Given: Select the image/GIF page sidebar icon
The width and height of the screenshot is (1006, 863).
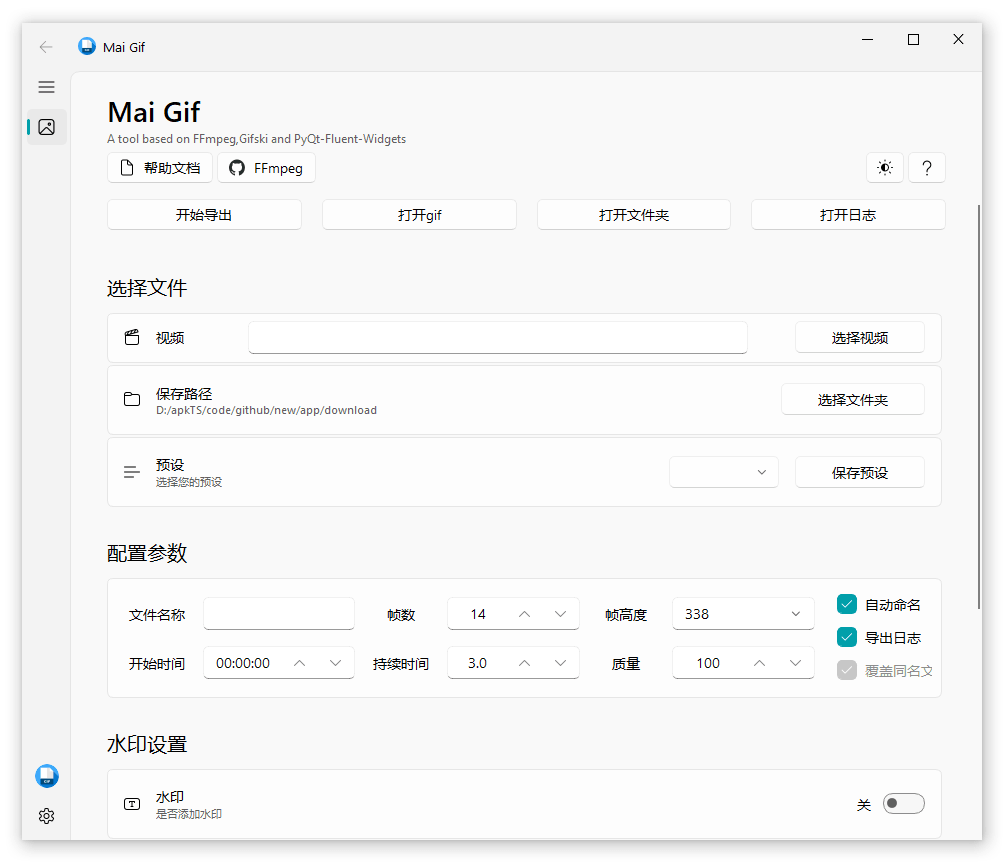Looking at the screenshot, I should 46,127.
